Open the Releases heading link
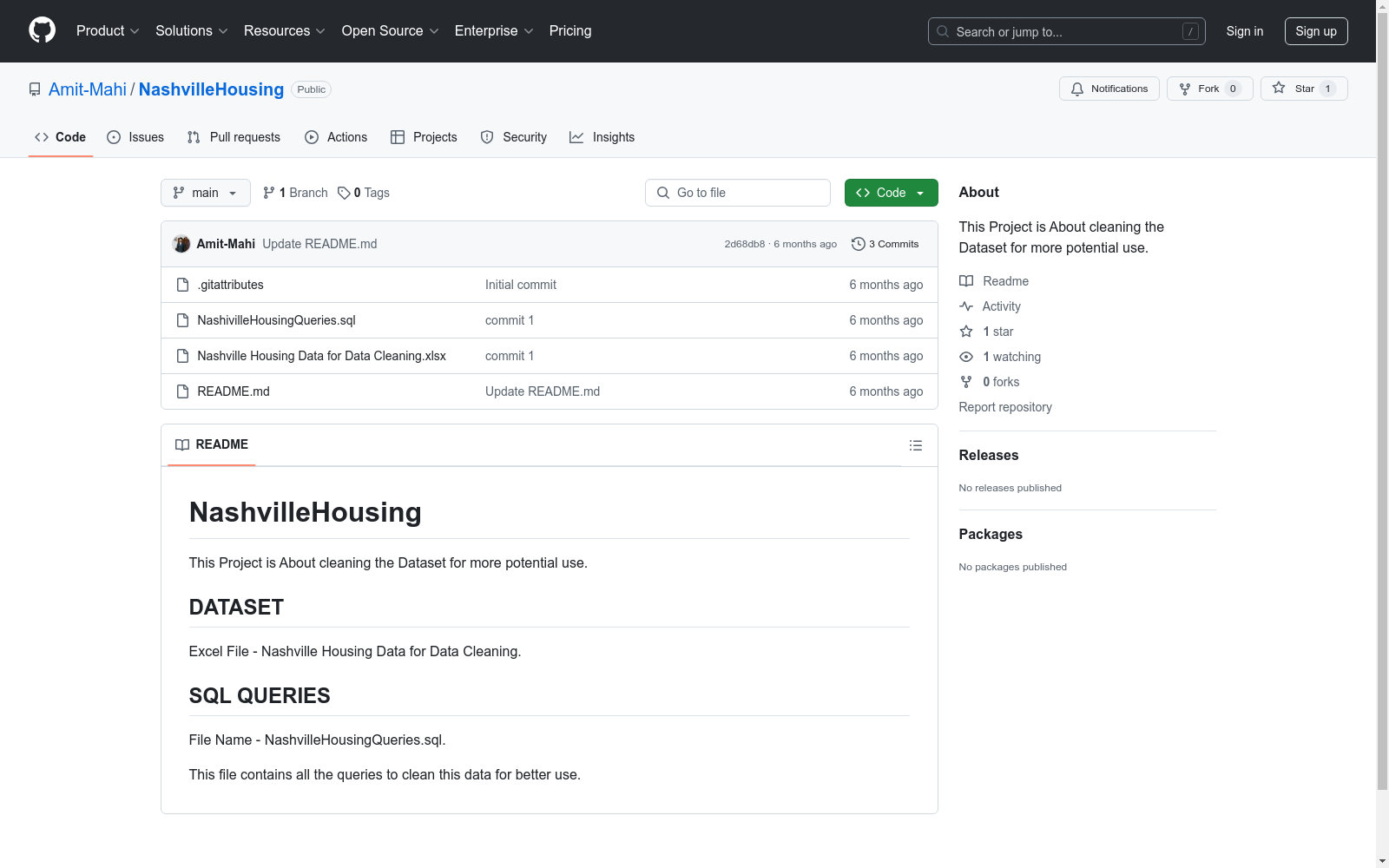The image size is (1389, 868). coord(989,455)
